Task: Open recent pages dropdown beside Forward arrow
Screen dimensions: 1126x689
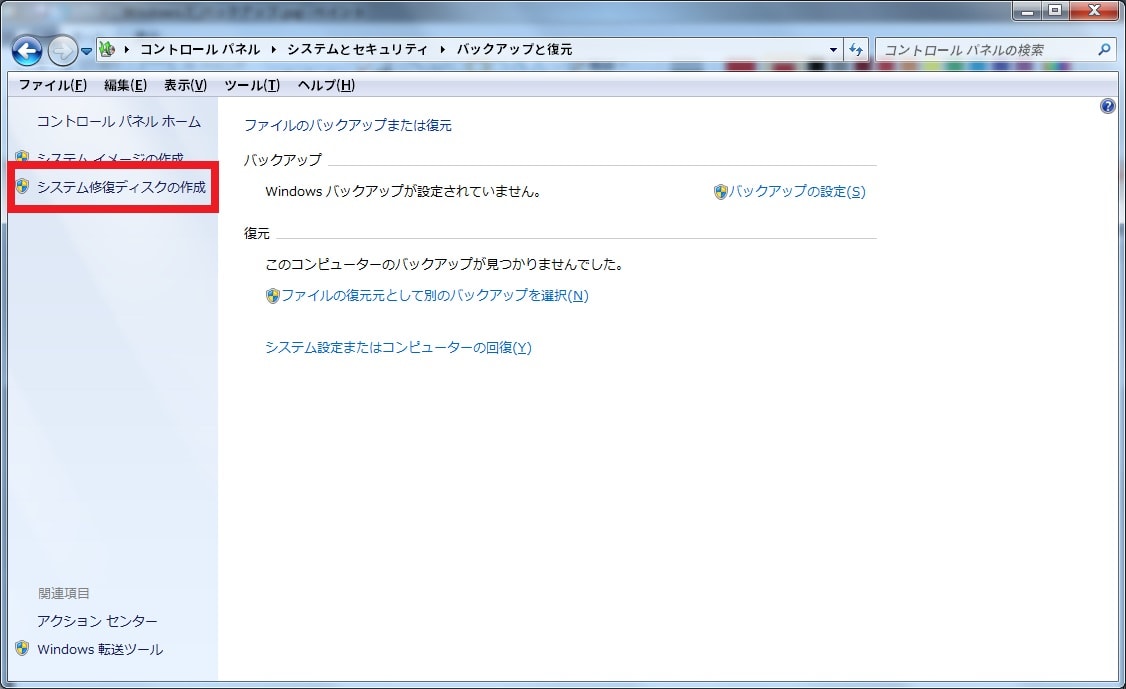Action: click(86, 51)
